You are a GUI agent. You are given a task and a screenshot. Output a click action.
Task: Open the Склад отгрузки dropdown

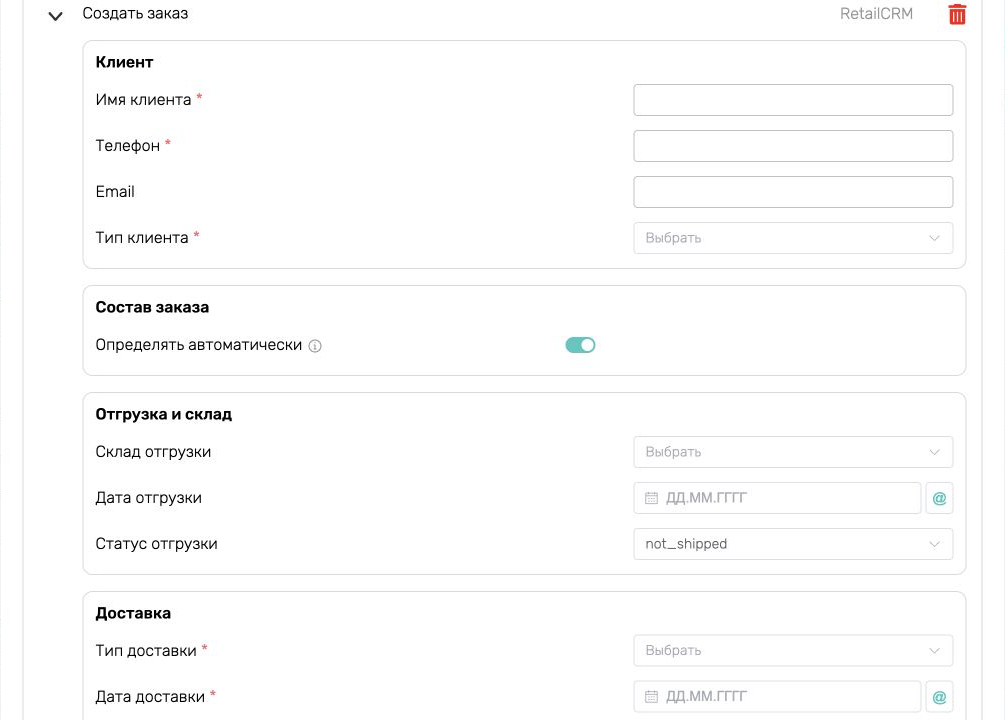pos(793,452)
